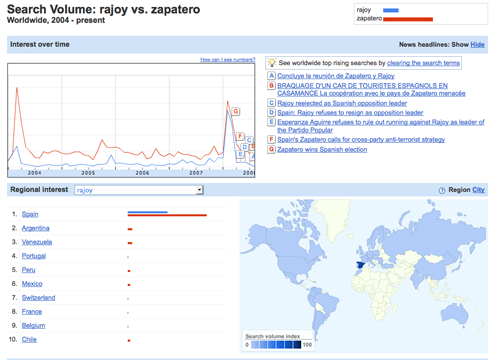Open BRAQUAGE D'UN CAR DE TOURISTES headline
Viewport: 500px width, 360px height.
point(371,89)
